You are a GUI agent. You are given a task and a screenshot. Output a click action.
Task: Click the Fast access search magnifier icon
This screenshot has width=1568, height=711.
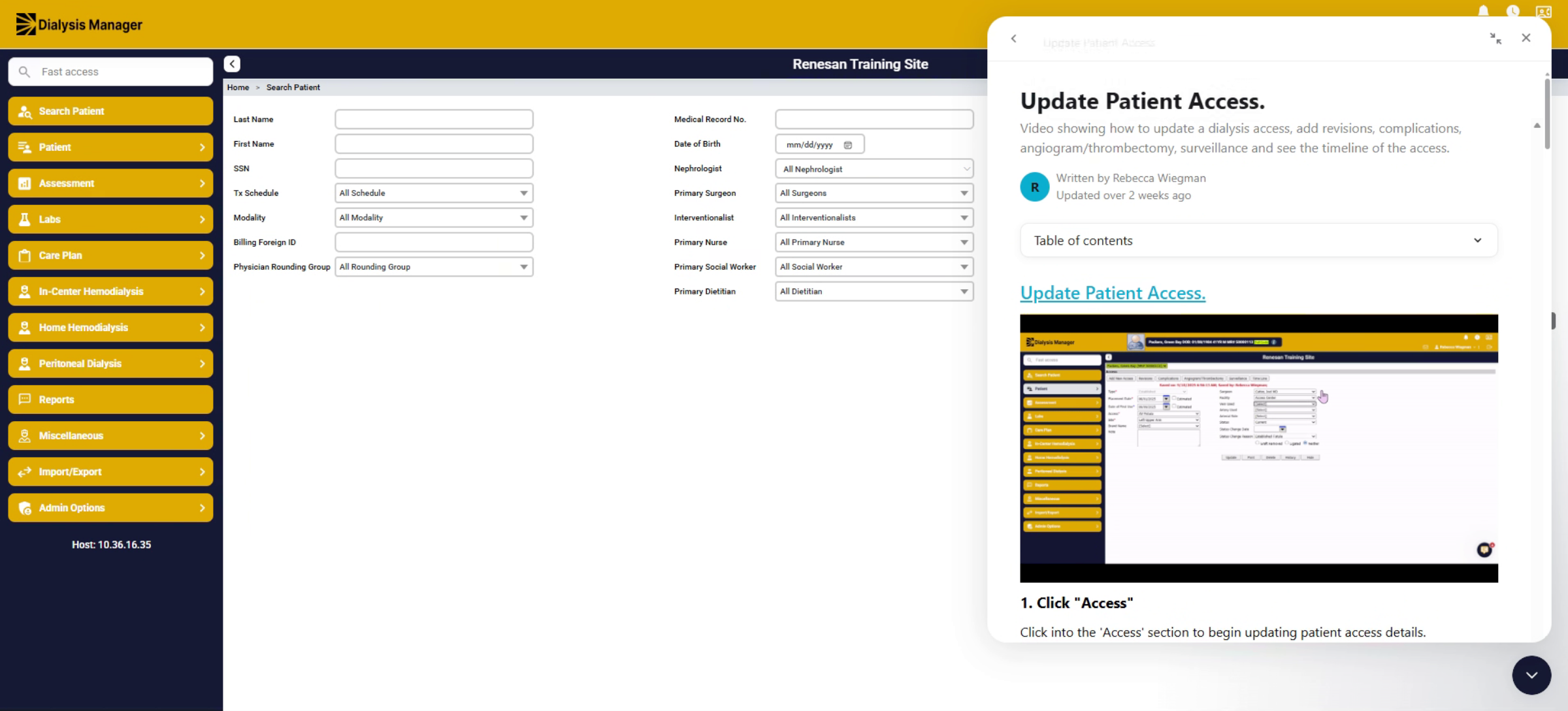(24, 72)
